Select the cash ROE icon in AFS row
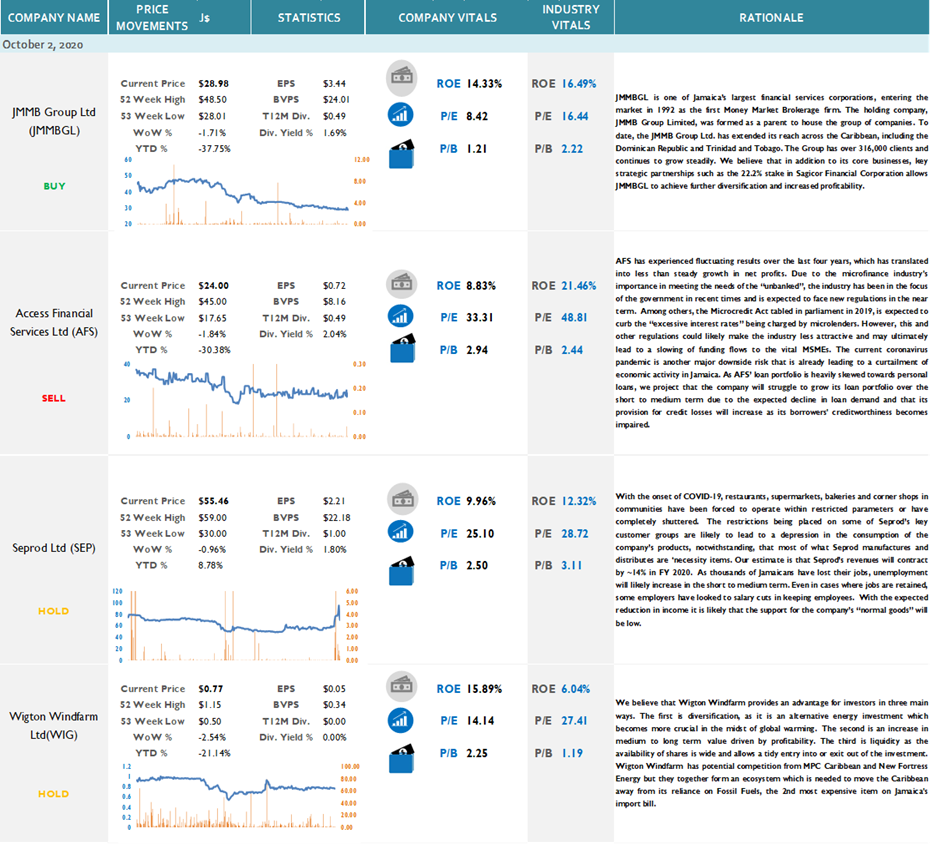 (402, 284)
